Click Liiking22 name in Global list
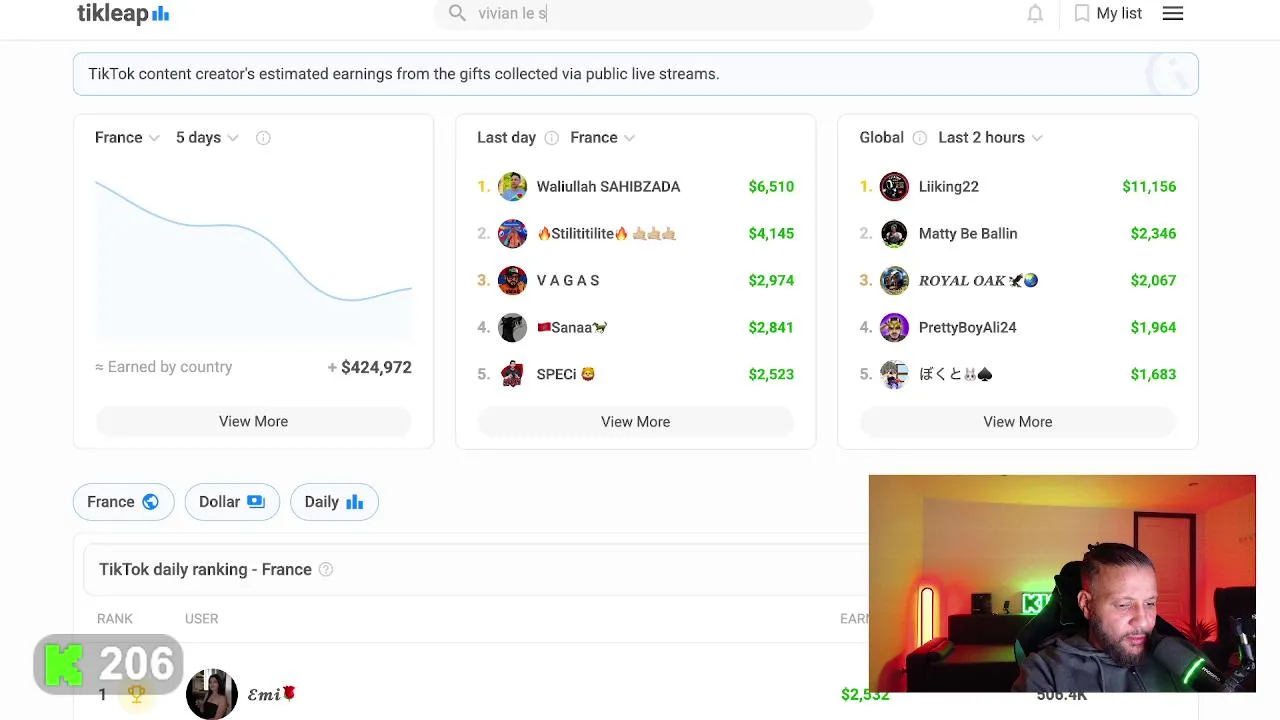This screenshot has width=1280, height=720. tap(949, 187)
